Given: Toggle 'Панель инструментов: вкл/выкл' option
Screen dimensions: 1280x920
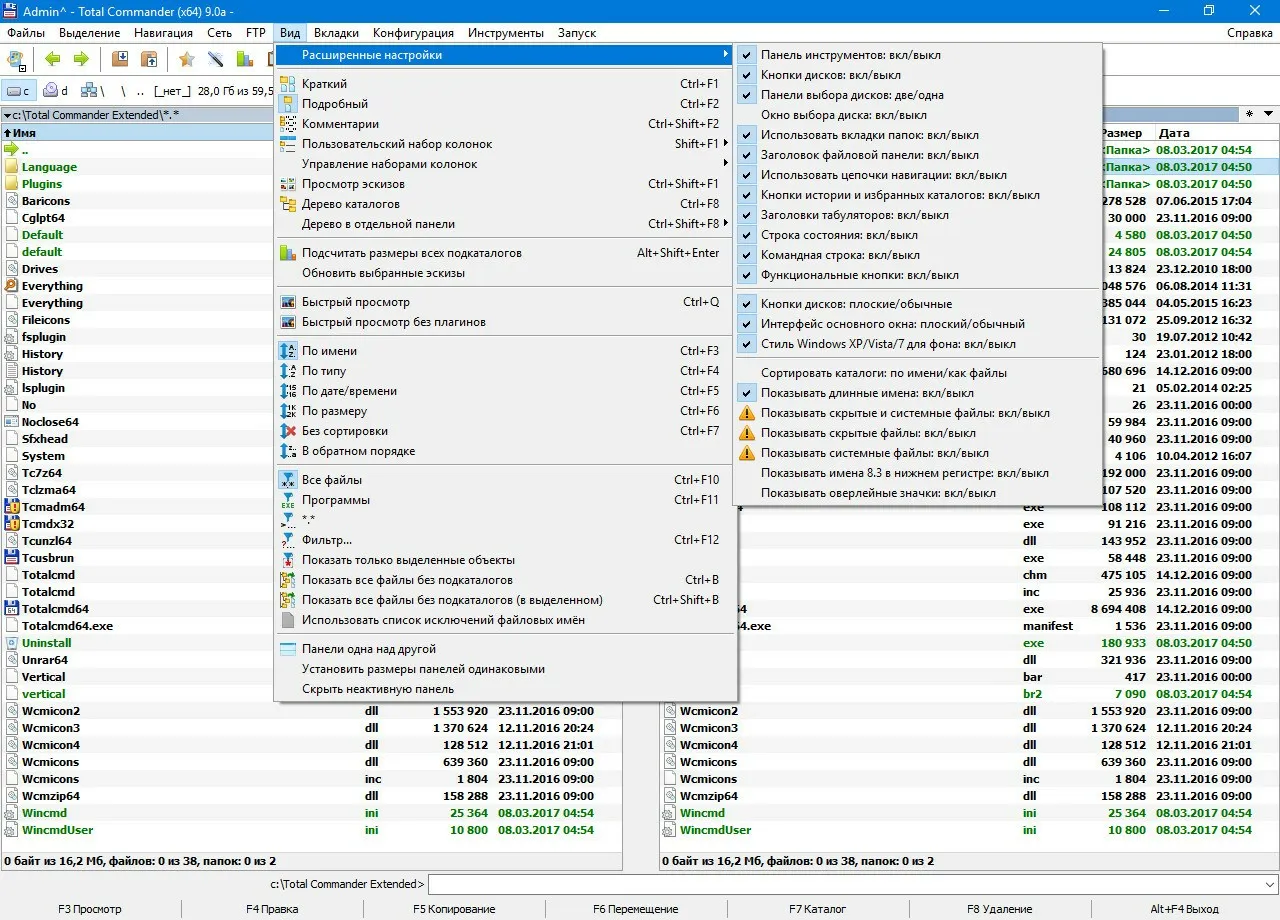Looking at the screenshot, I should (850, 55).
